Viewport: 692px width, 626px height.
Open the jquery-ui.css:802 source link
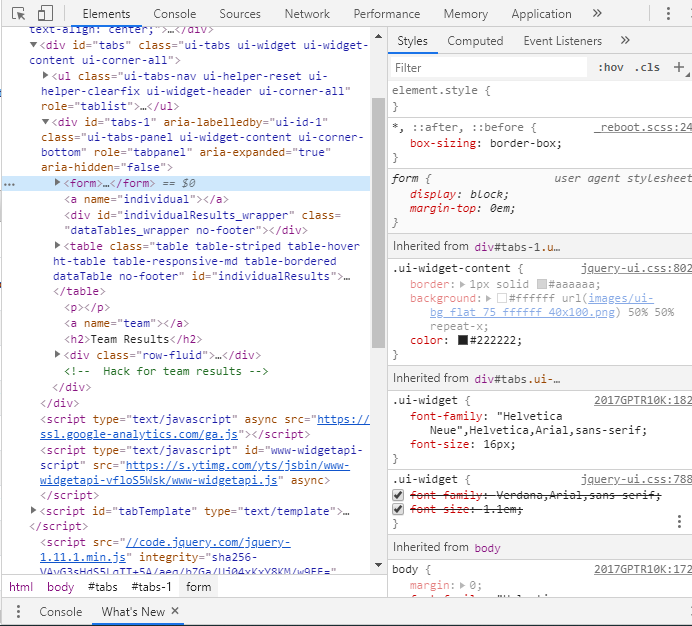click(636, 268)
